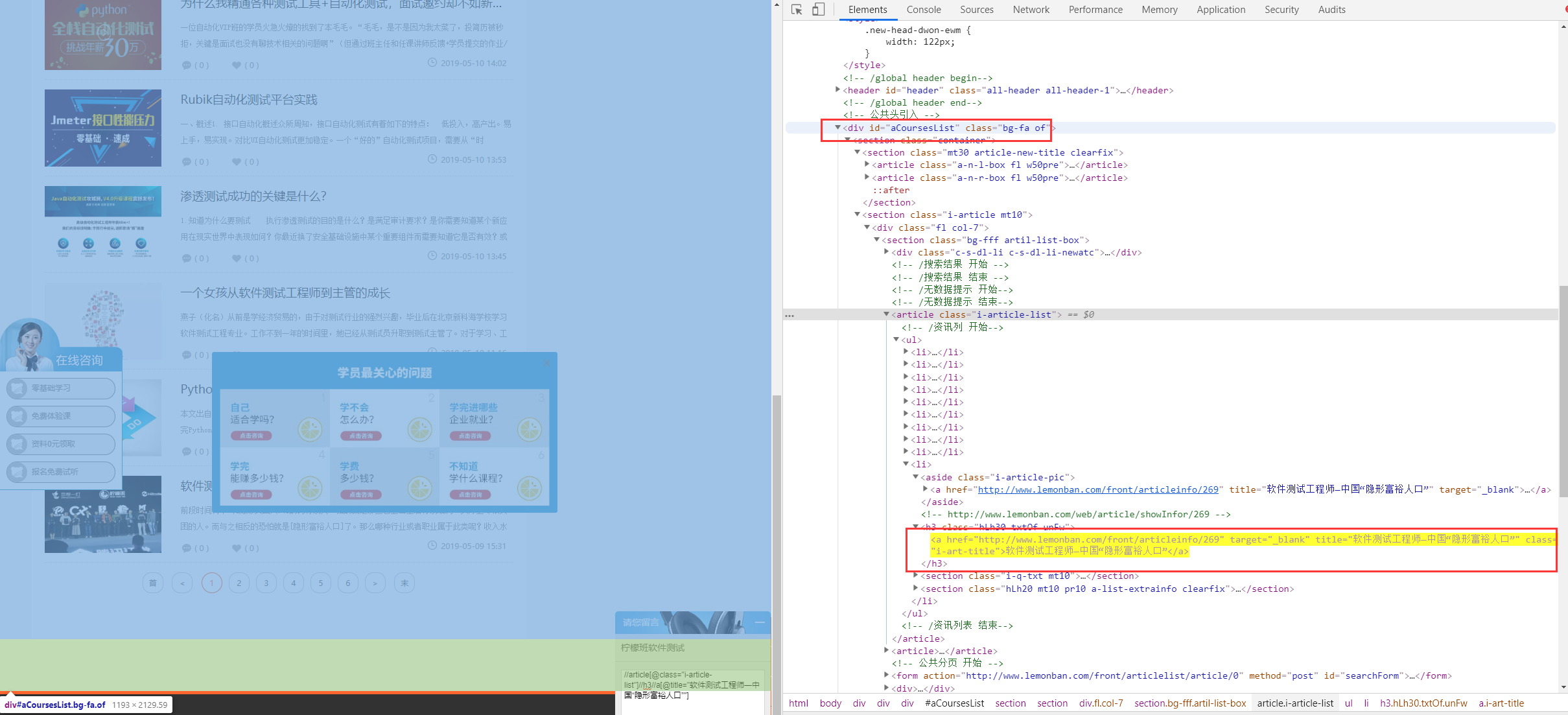Expand the article a-n-r-box node

(867, 178)
